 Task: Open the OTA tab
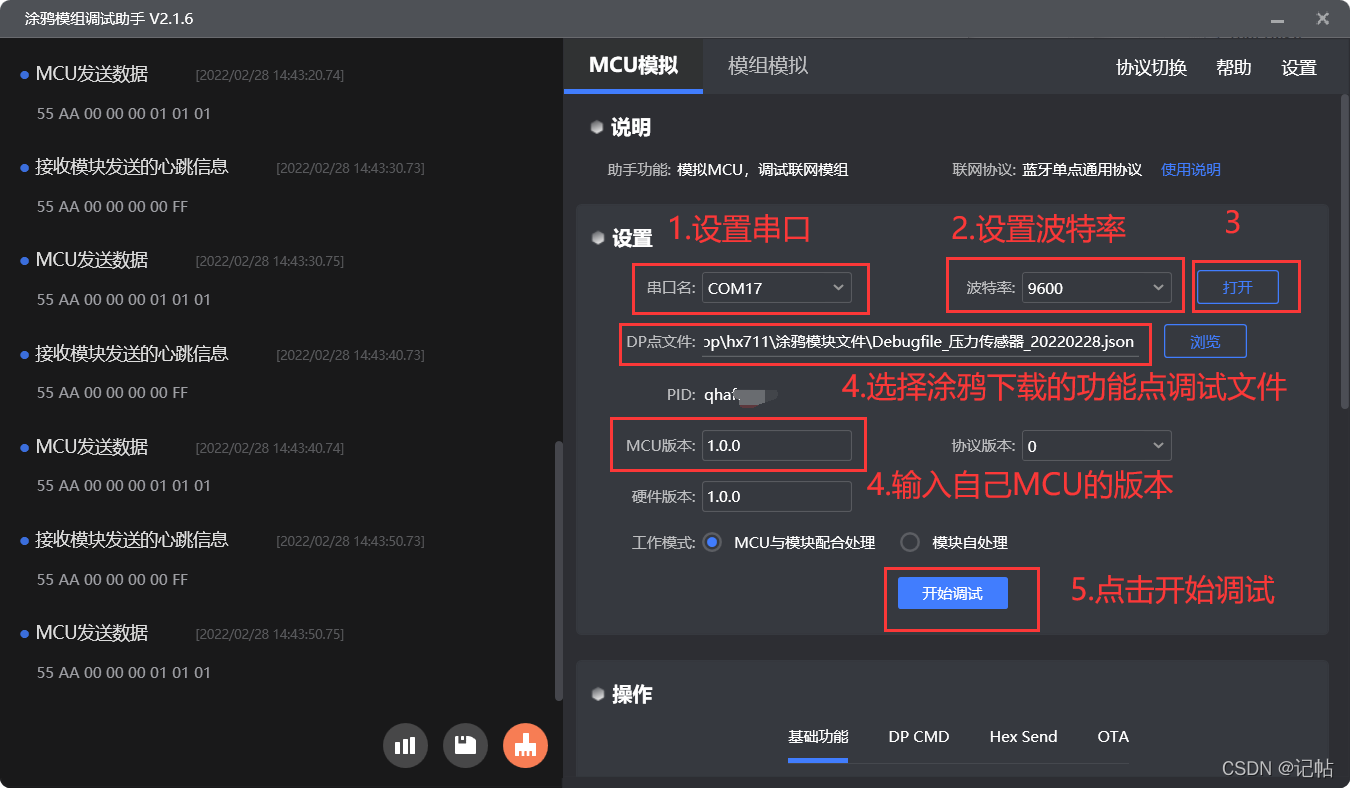point(1113,737)
